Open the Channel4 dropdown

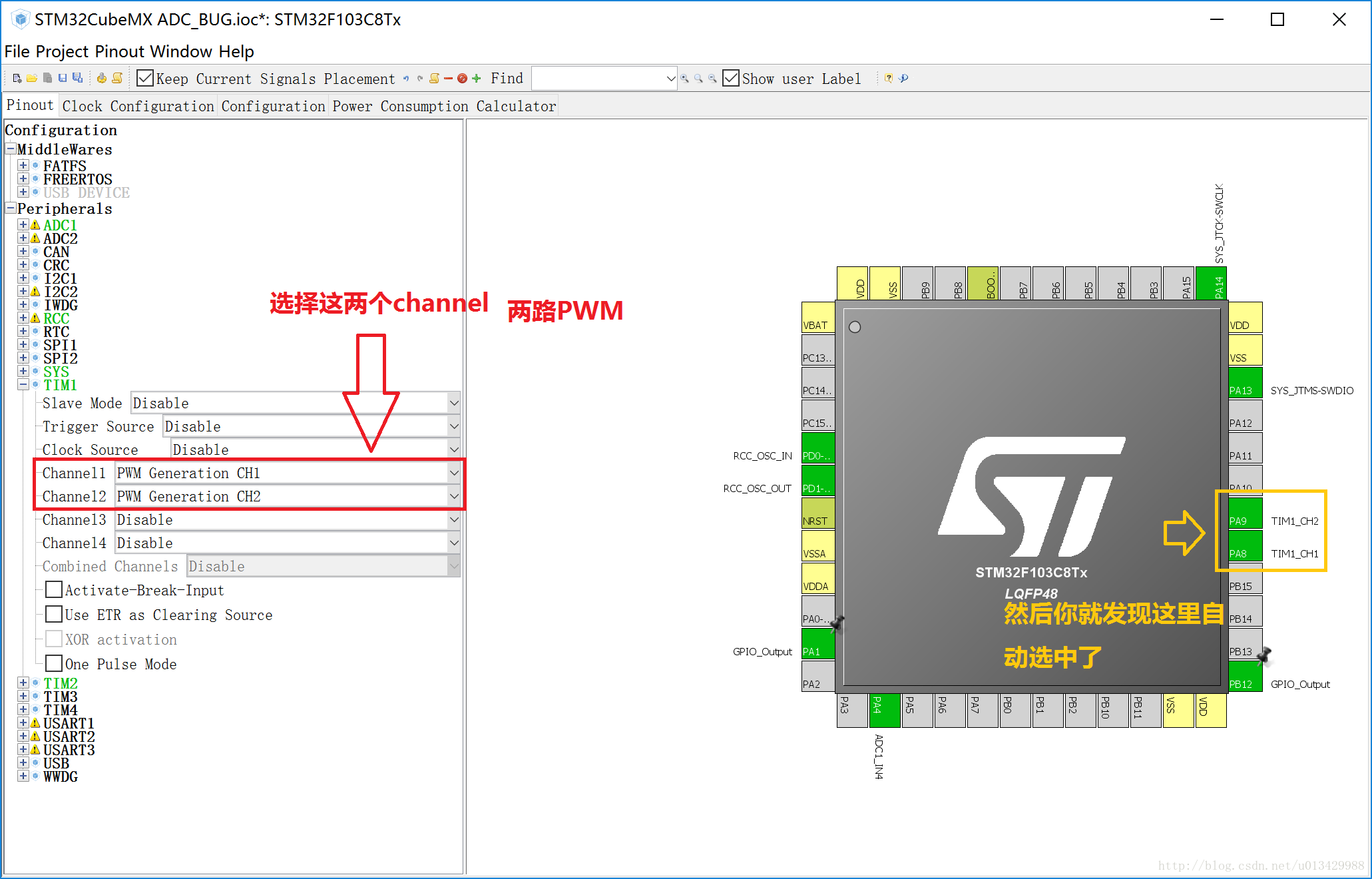pyautogui.click(x=453, y=543)
